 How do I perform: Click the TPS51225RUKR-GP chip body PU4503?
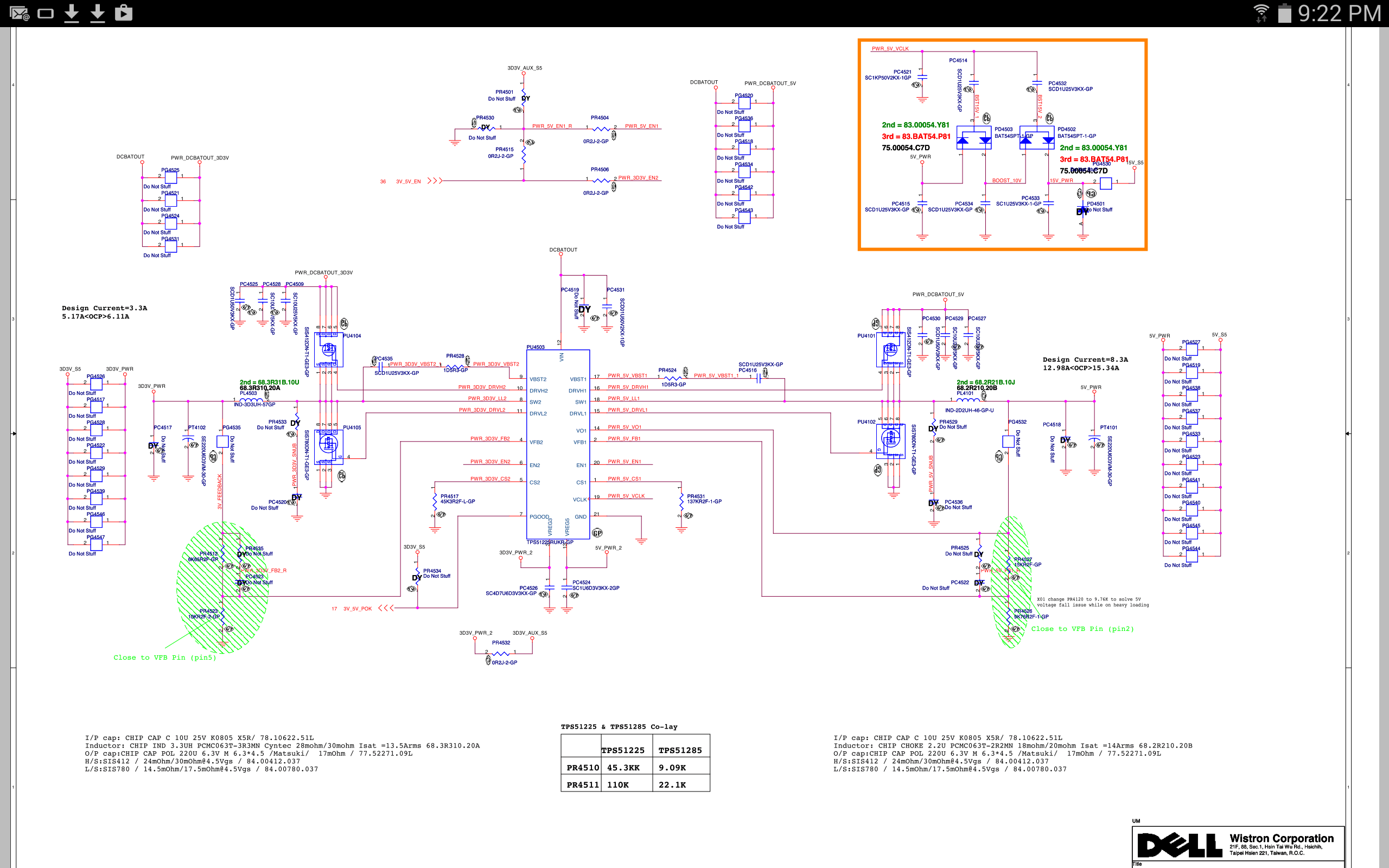click(x=557, y=445)
